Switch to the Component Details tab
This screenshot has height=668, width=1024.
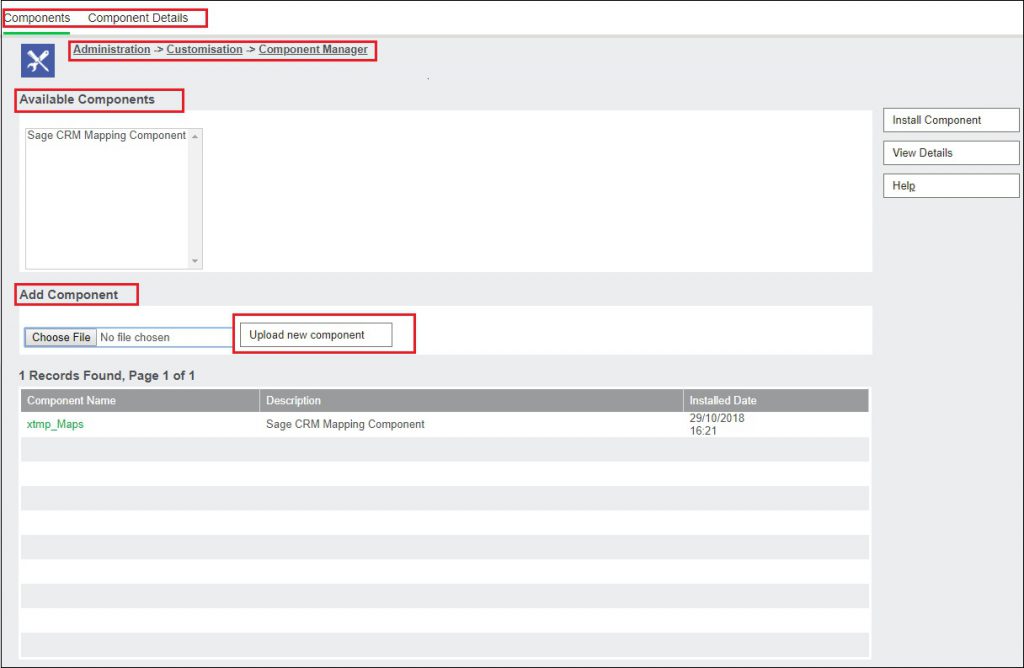click(x=138, y=17)
